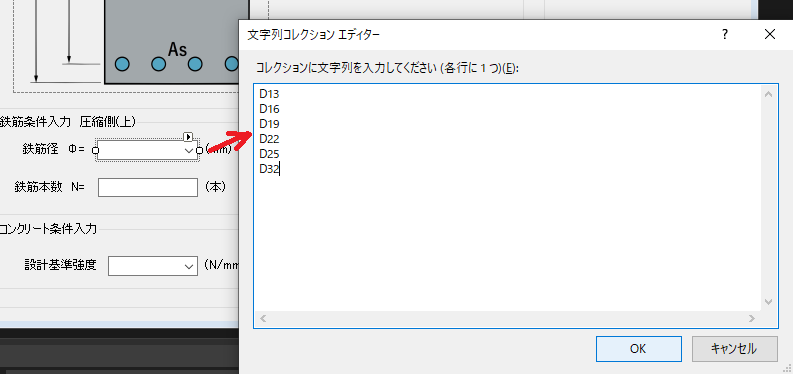
Task: Click the 鉄筋本数 label on the form
Action: tap(38, 187)
